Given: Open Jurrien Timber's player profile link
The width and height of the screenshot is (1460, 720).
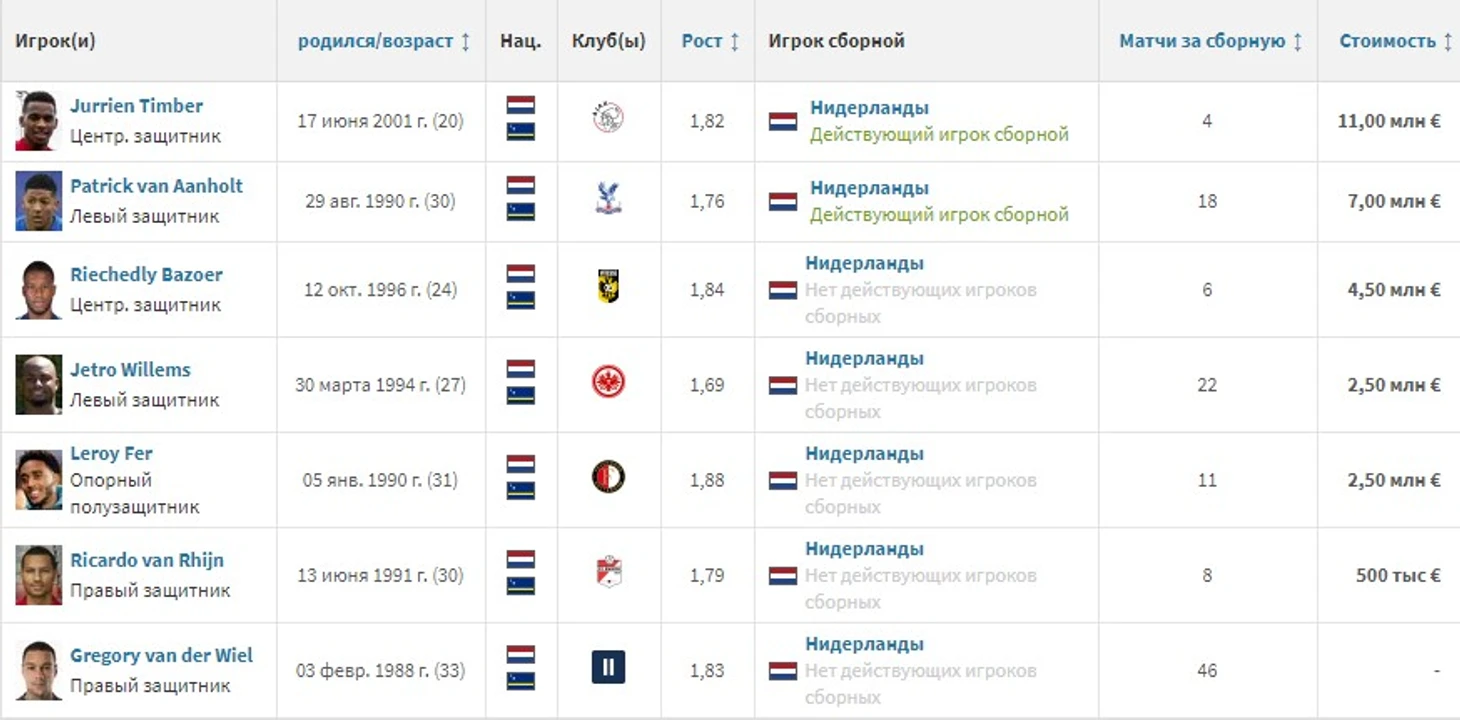Looking at the screenshot, I should (136, 106).
